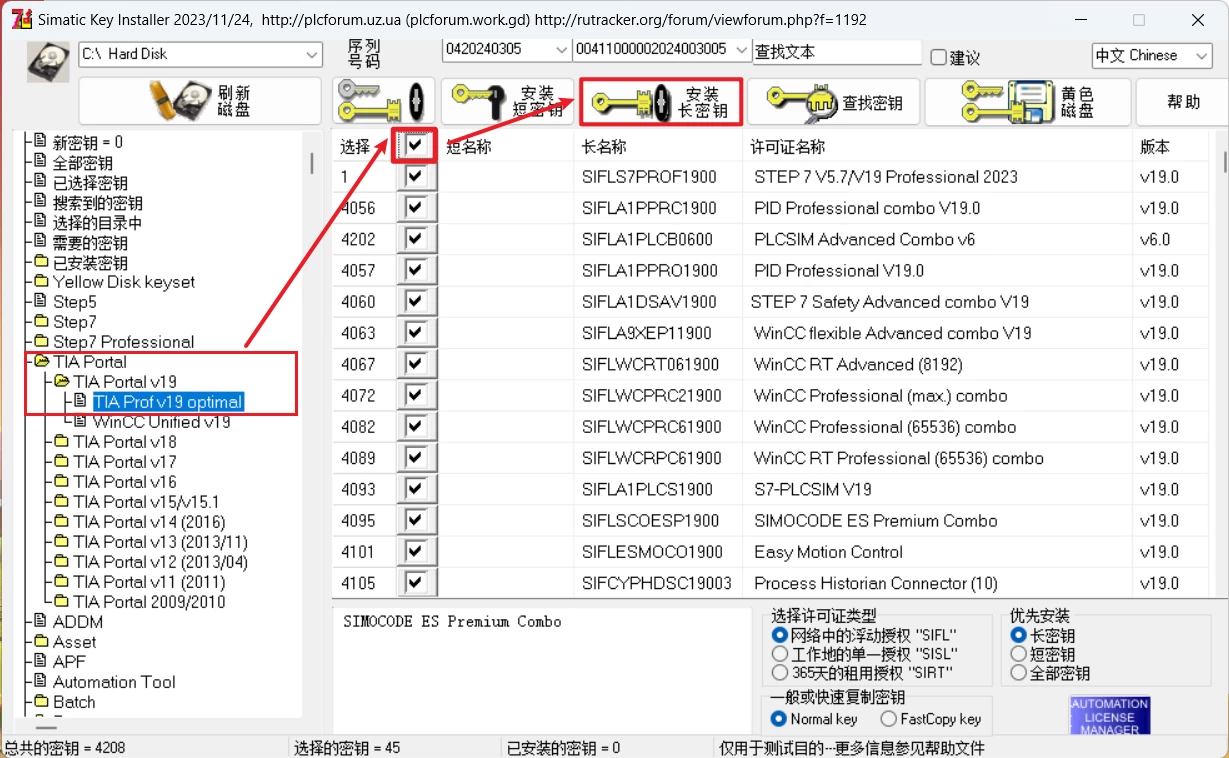This screenshot has width=1229, height=758.
Task: Open the 帮助 help button
Action: [x=1184, y=101]
